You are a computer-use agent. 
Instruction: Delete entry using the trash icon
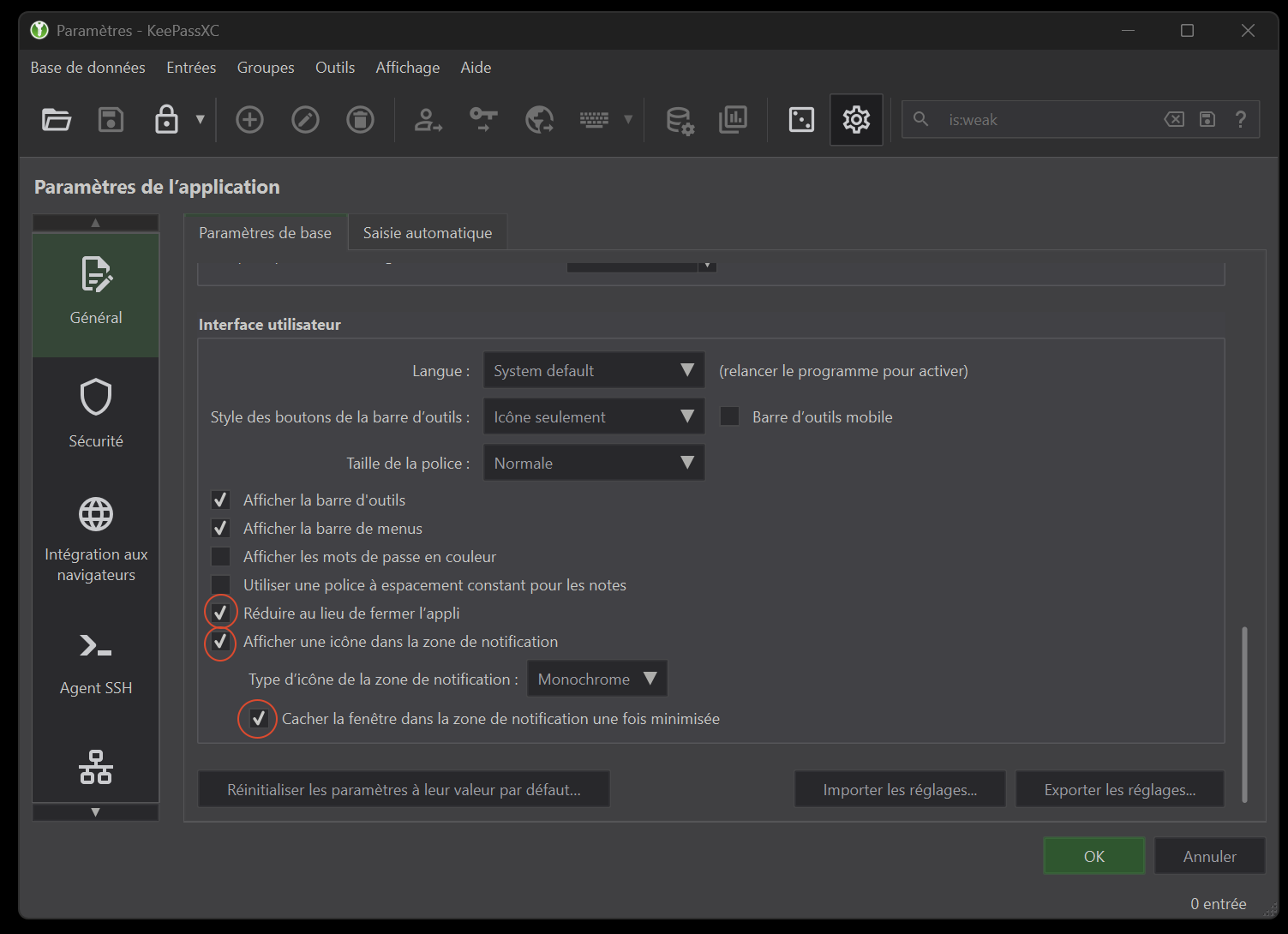coord(360,120)
